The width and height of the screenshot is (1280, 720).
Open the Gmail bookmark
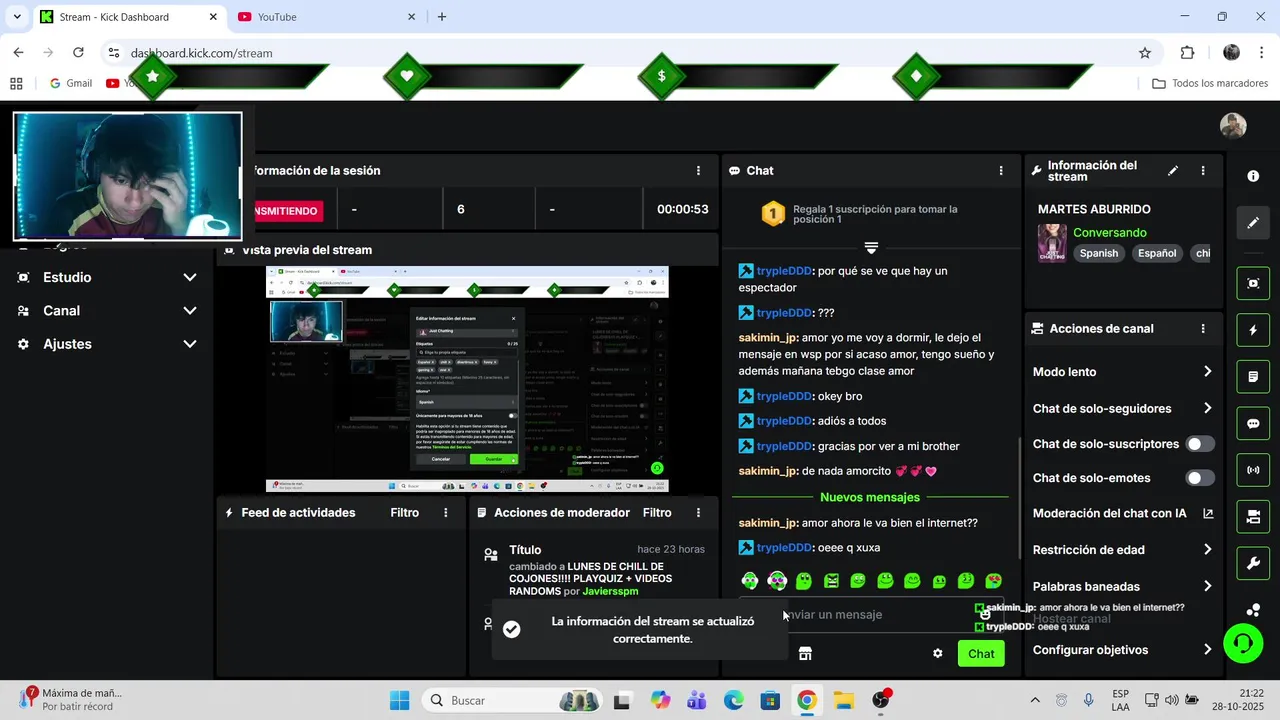tap(70, 83)
